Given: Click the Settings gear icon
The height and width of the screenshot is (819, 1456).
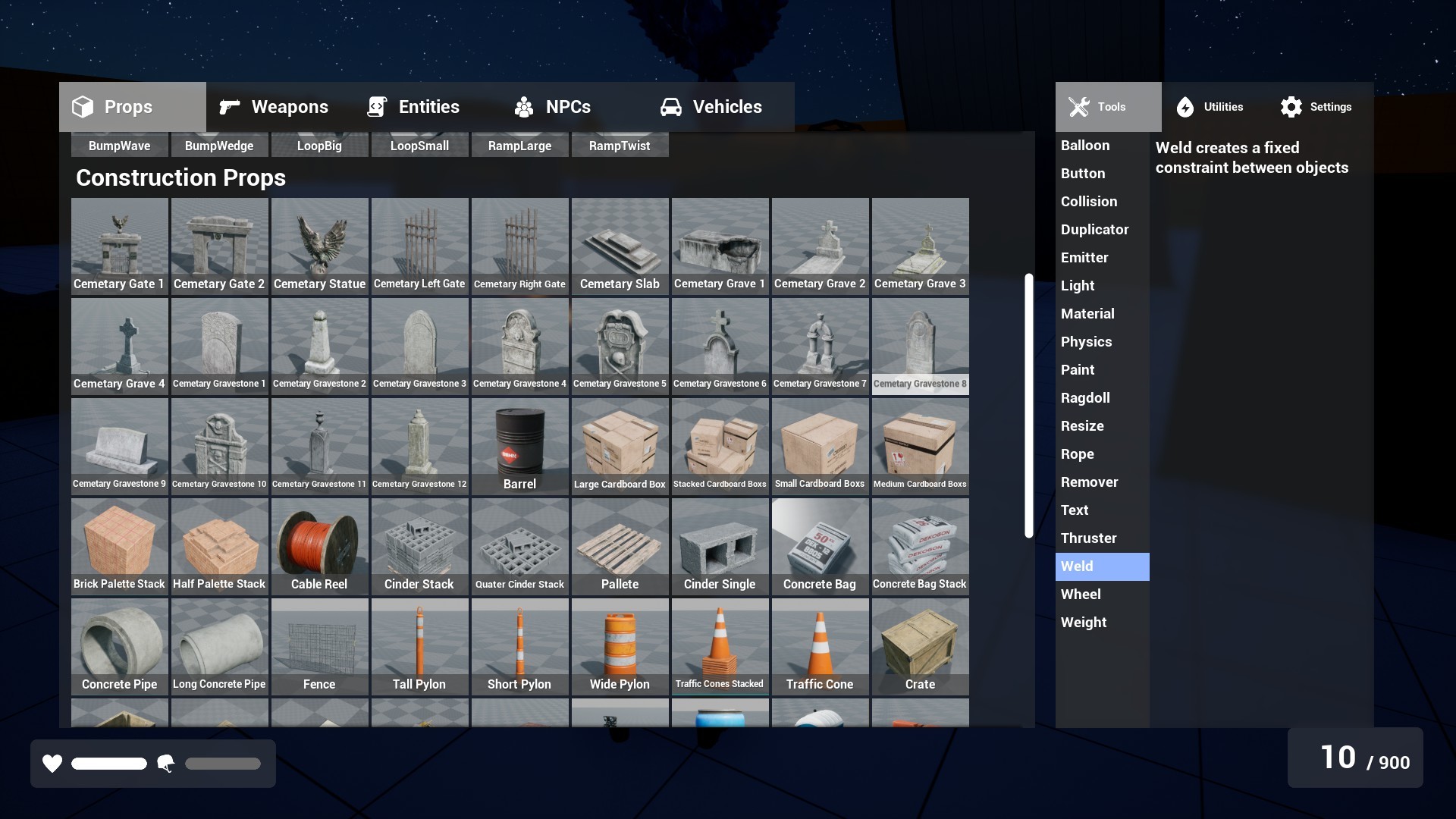Looking at the screenshot, I should pyautogui.click(x=1290, y=107).
